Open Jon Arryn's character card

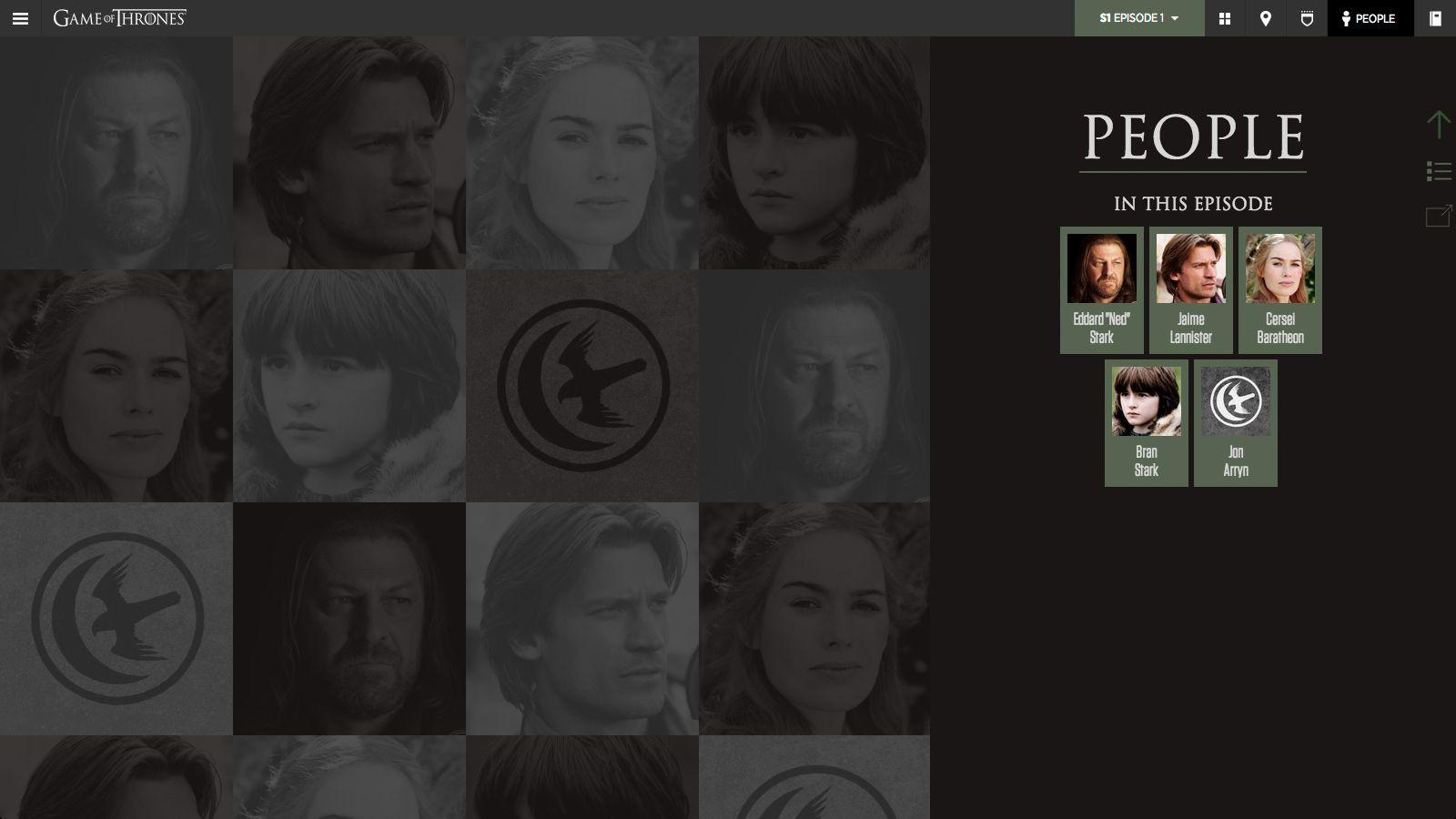click(x=1235, y=423)
